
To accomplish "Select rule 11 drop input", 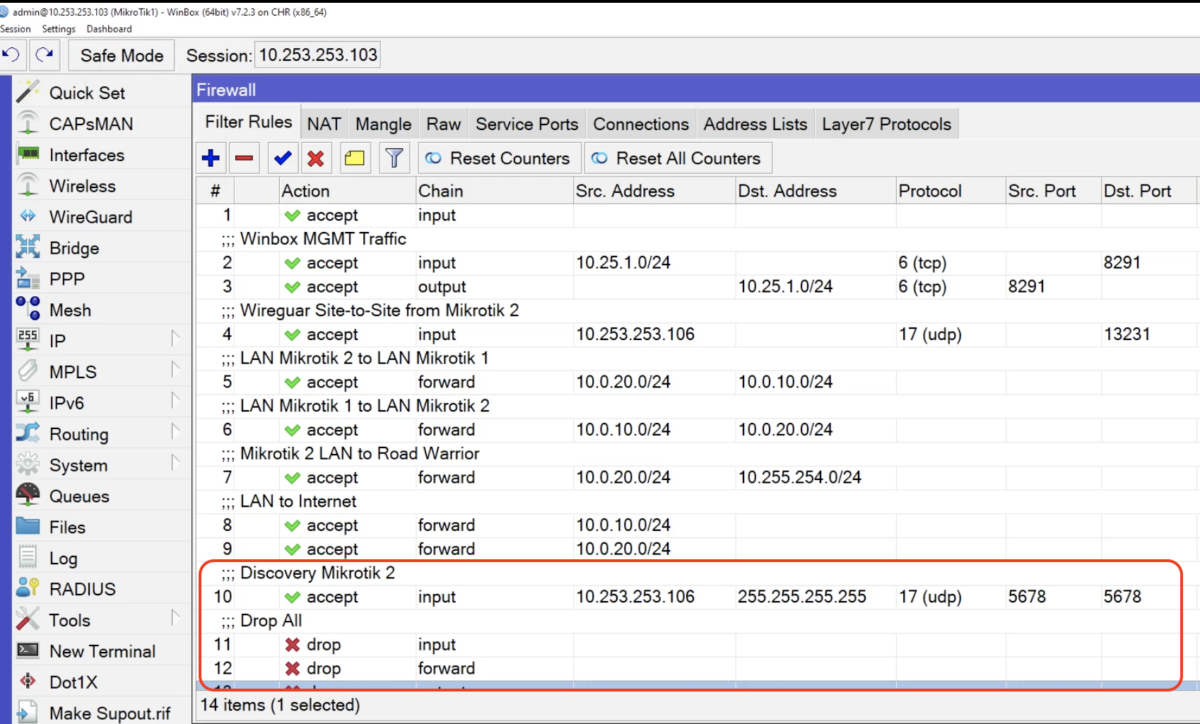I will pos(697,645).
